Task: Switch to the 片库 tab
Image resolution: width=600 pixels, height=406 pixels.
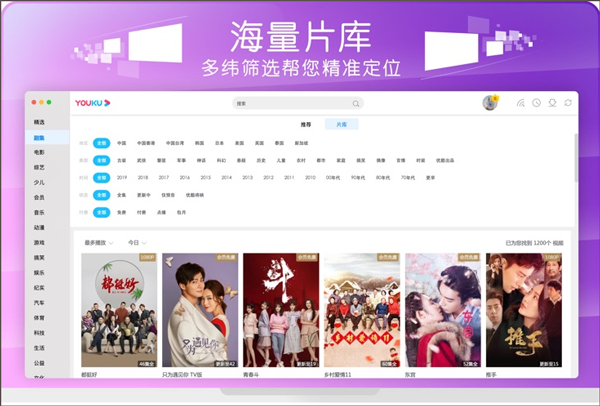Action: (341, 124)
